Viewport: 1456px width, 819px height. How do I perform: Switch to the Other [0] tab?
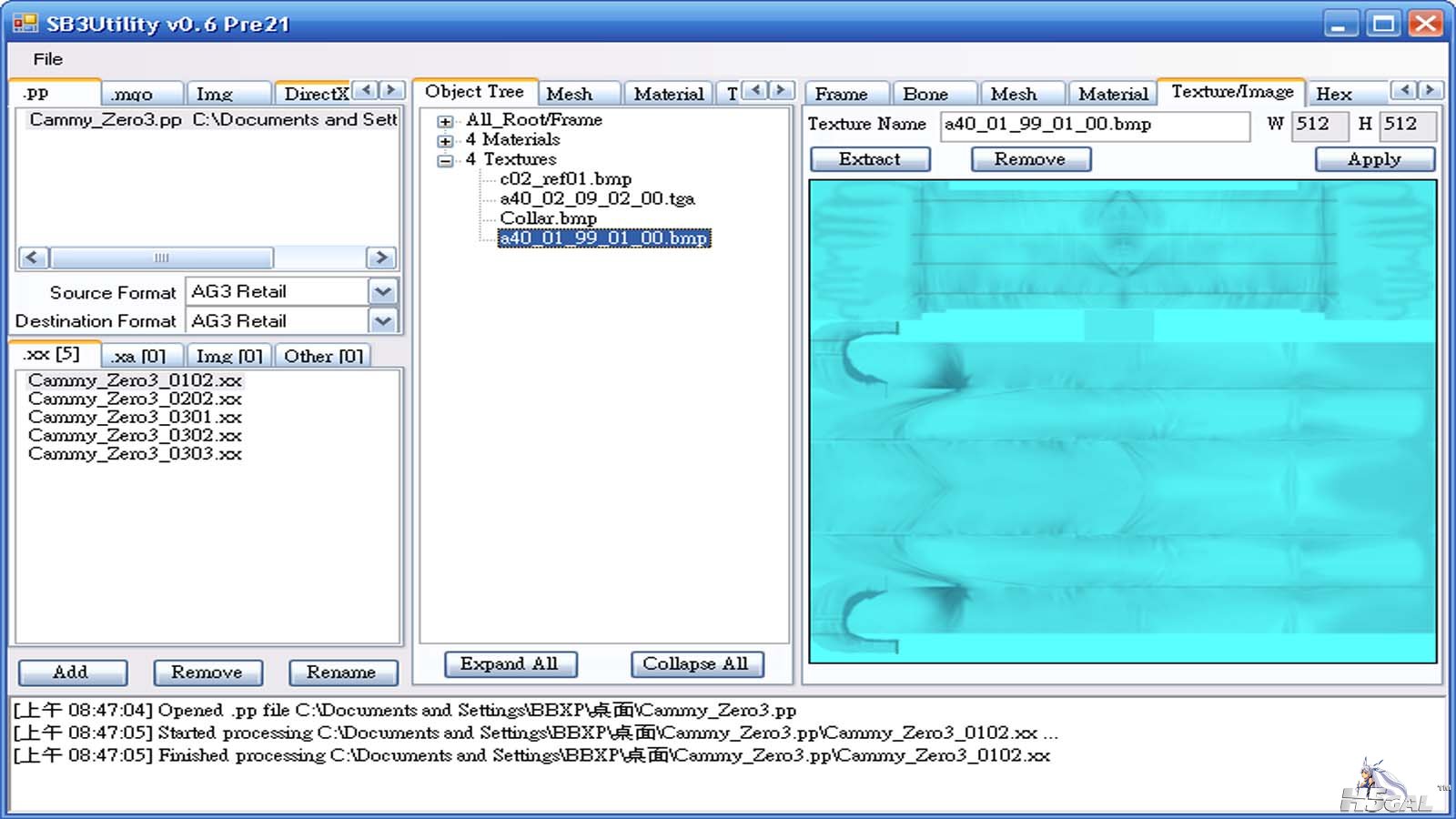click(323, 356)
